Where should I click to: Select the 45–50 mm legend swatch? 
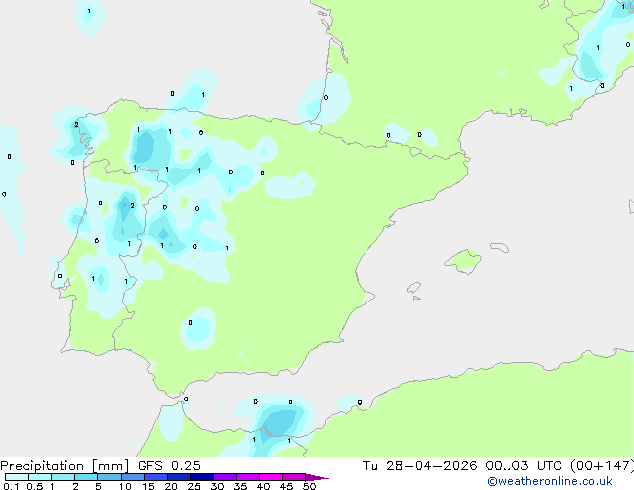point(294,477)
